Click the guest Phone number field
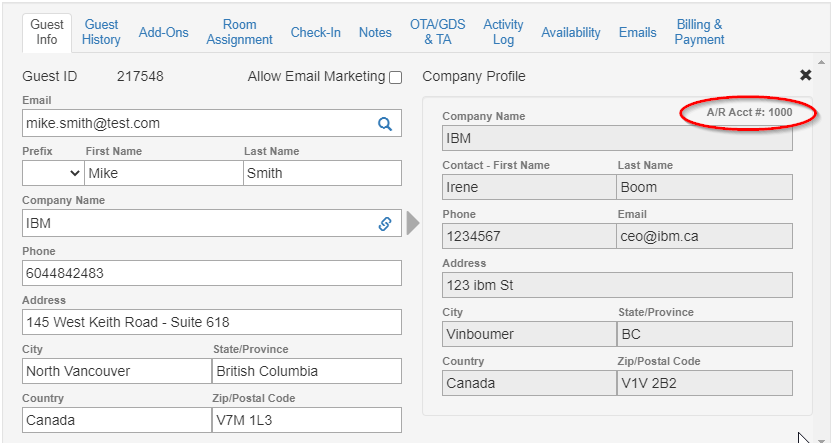Image resolution: width=834 pixels, height=443 pixels. tap(211, 273)
